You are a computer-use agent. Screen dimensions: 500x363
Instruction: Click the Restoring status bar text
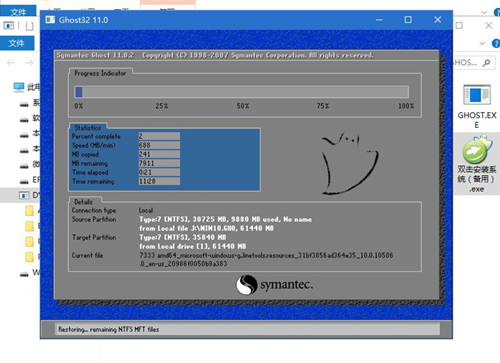coord(109,329)
